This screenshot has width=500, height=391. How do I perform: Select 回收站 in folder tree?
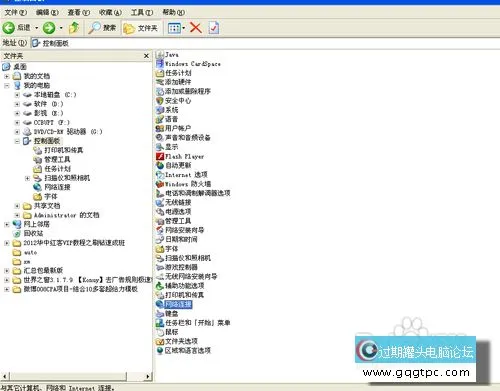point(28,233)
